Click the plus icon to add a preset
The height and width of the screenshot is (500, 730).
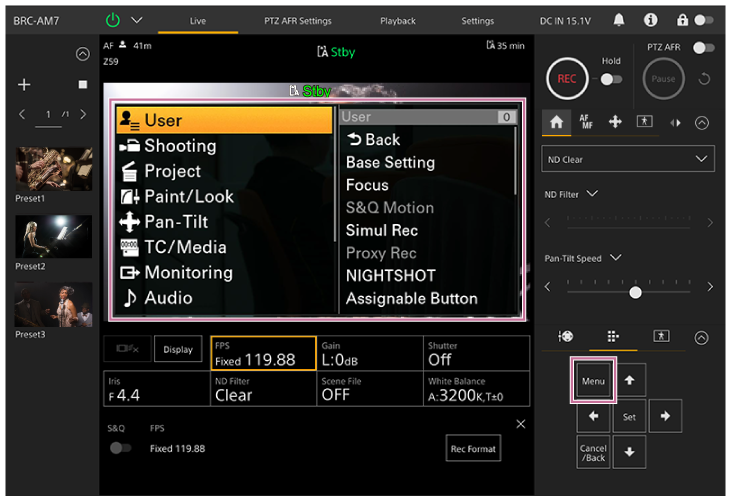tap(24, 85)
